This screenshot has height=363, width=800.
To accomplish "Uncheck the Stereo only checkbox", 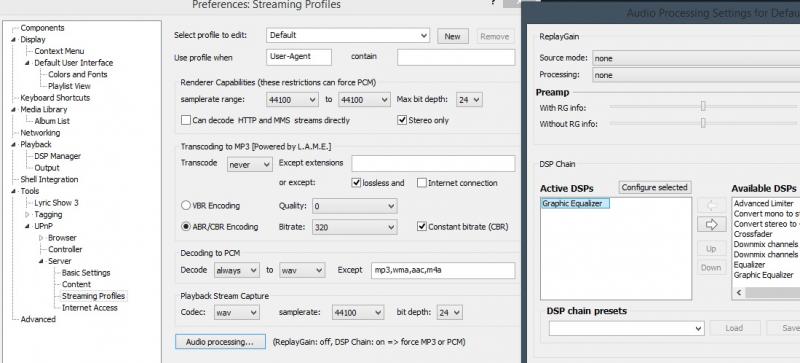I will [402, 120].
